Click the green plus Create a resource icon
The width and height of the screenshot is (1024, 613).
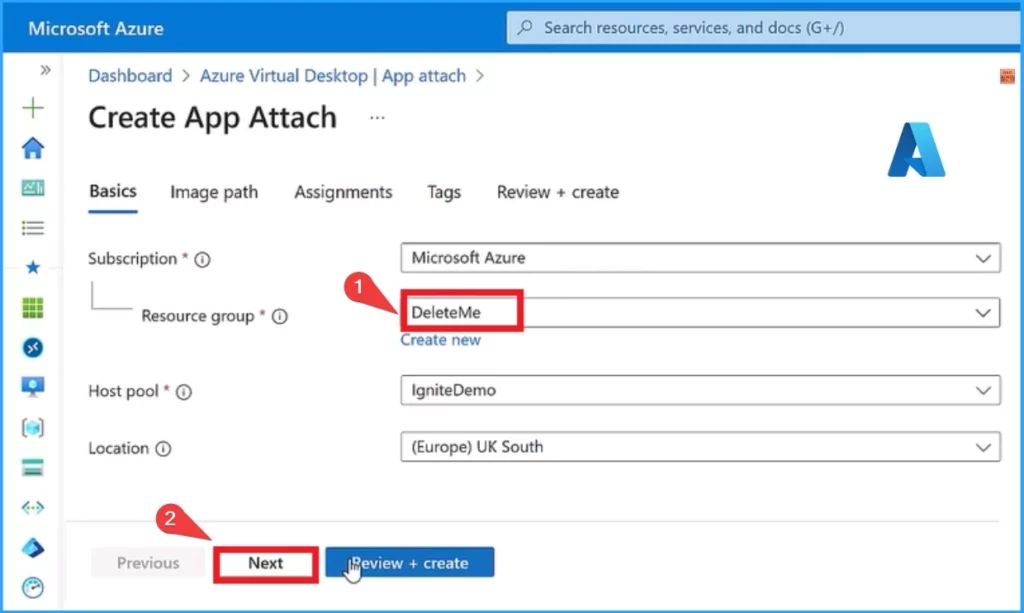[33, 108]
